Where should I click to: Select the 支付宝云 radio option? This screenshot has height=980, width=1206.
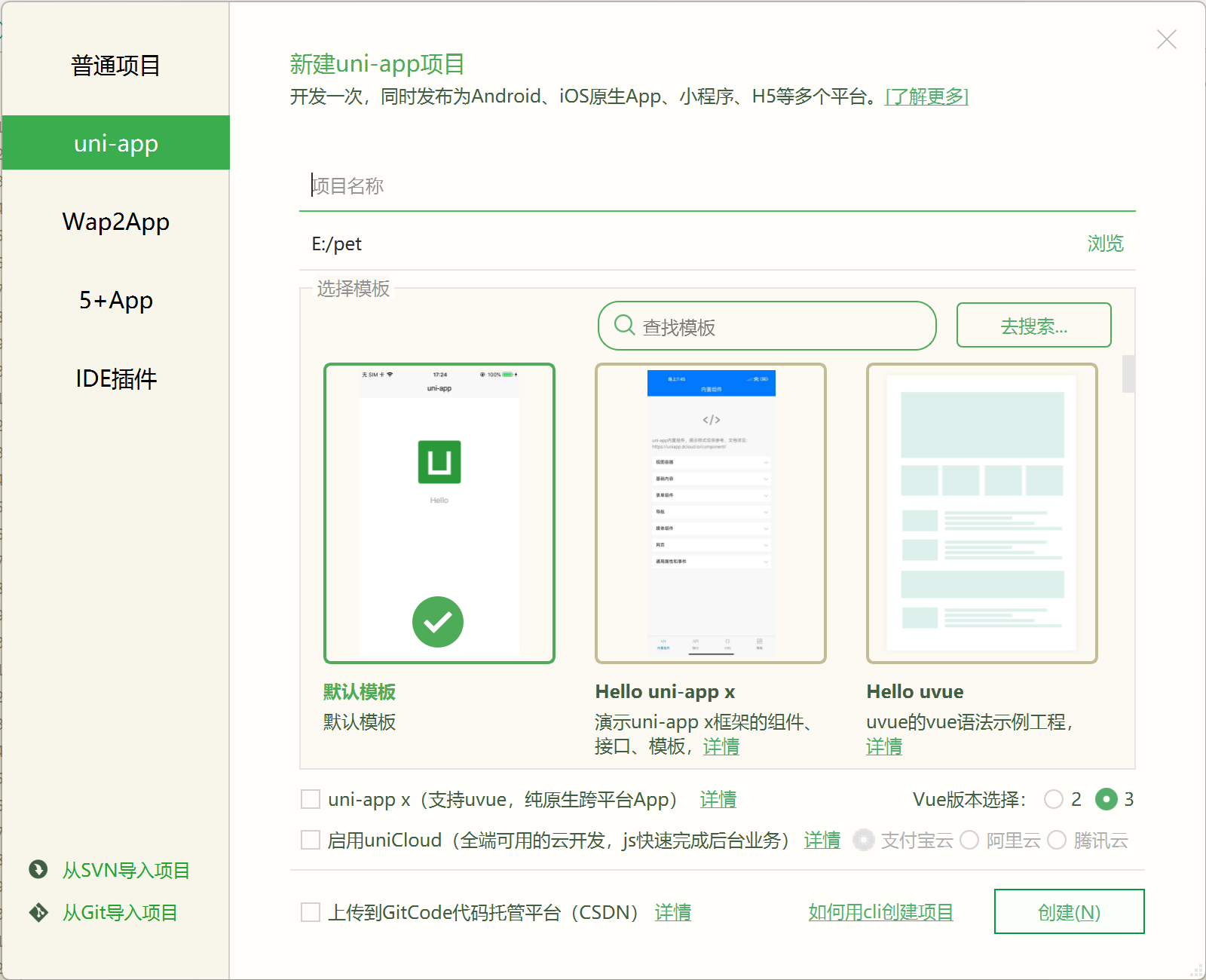pos(864,840)
